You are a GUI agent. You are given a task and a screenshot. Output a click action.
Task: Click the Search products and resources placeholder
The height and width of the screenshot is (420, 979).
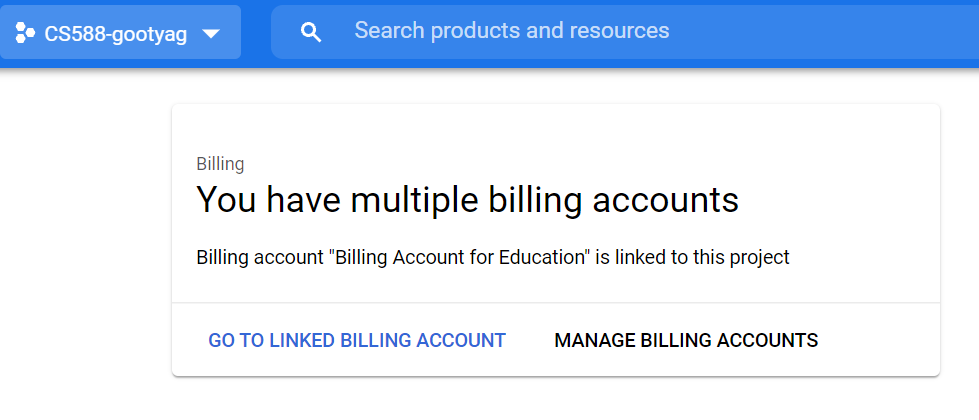tap(512, 31)
